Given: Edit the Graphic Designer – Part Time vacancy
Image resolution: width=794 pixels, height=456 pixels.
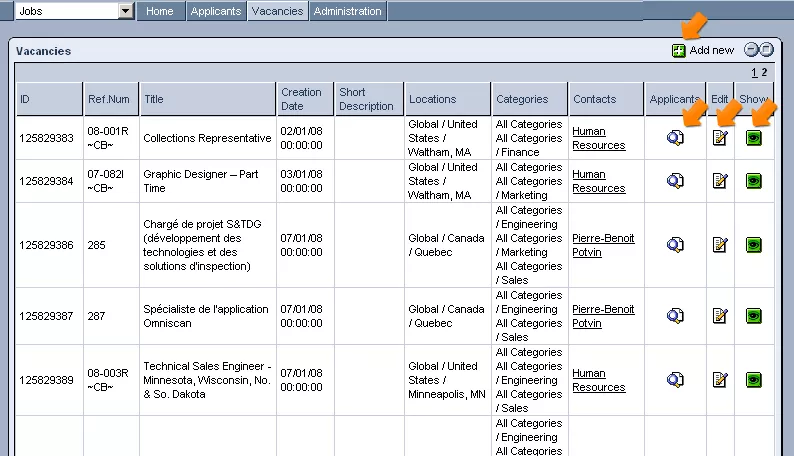Looking at the screenshot, I should [720, 181].
